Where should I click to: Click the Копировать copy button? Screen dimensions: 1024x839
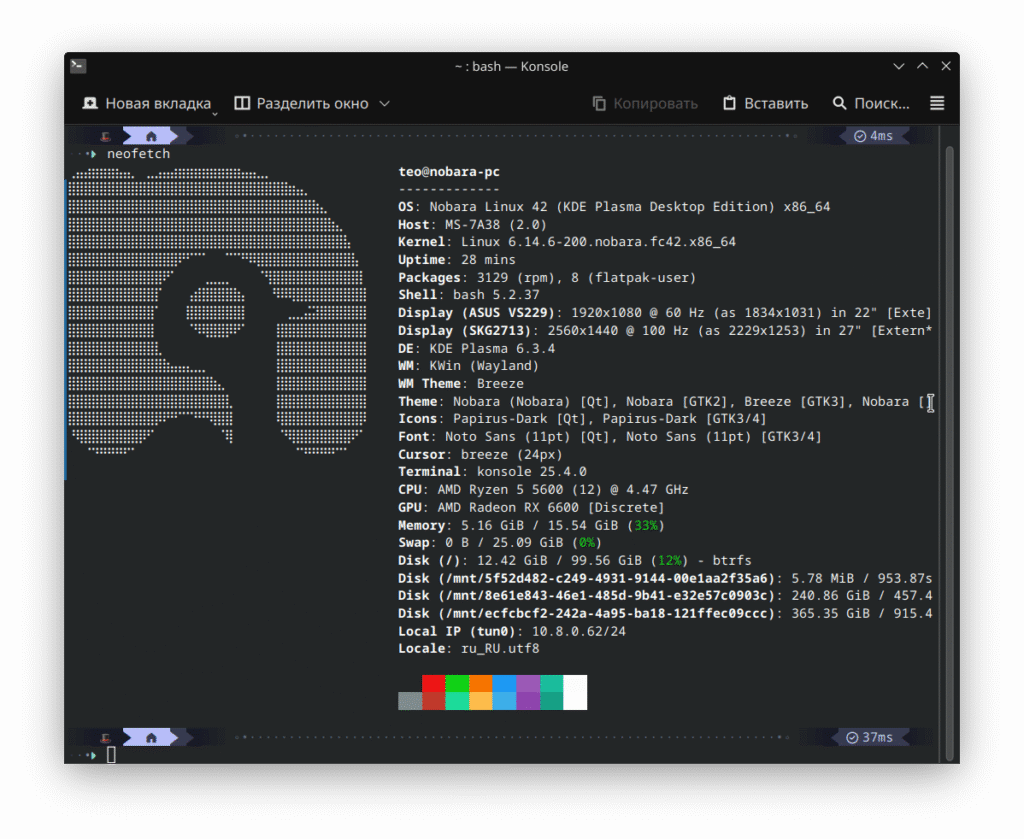click(645, 103)
